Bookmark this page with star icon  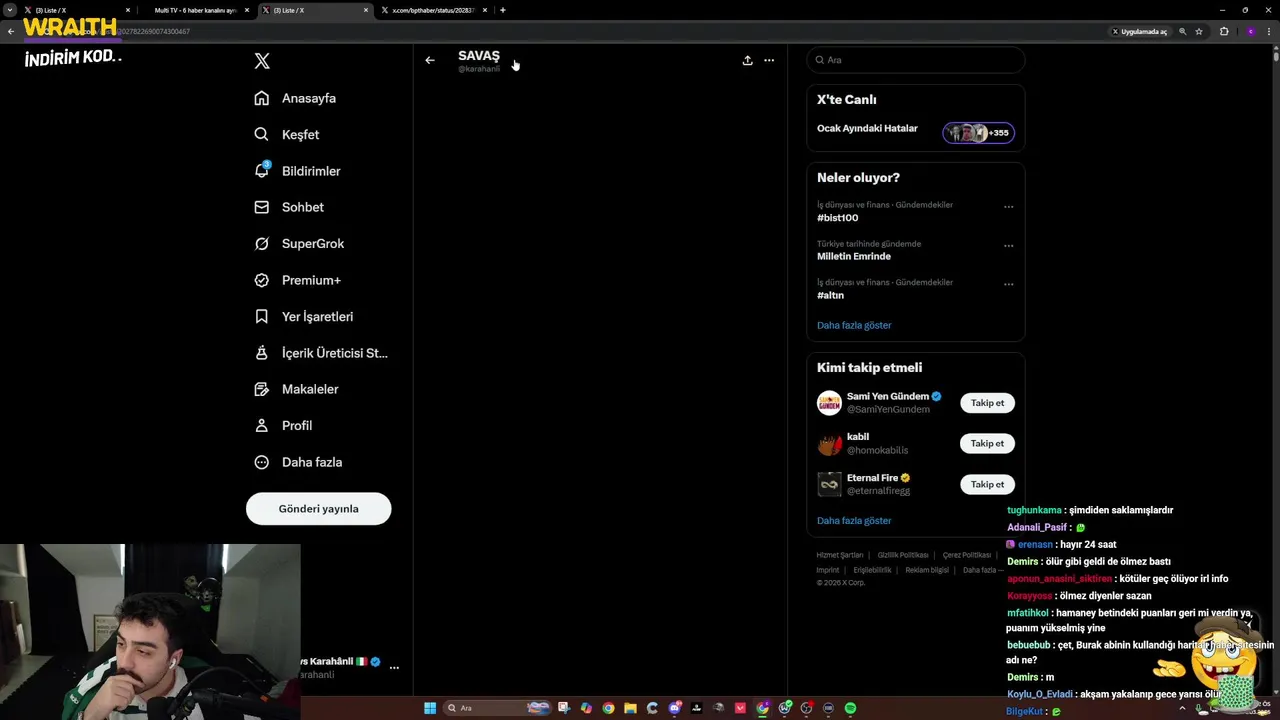pyautogui.click(x=1199, y=31)
